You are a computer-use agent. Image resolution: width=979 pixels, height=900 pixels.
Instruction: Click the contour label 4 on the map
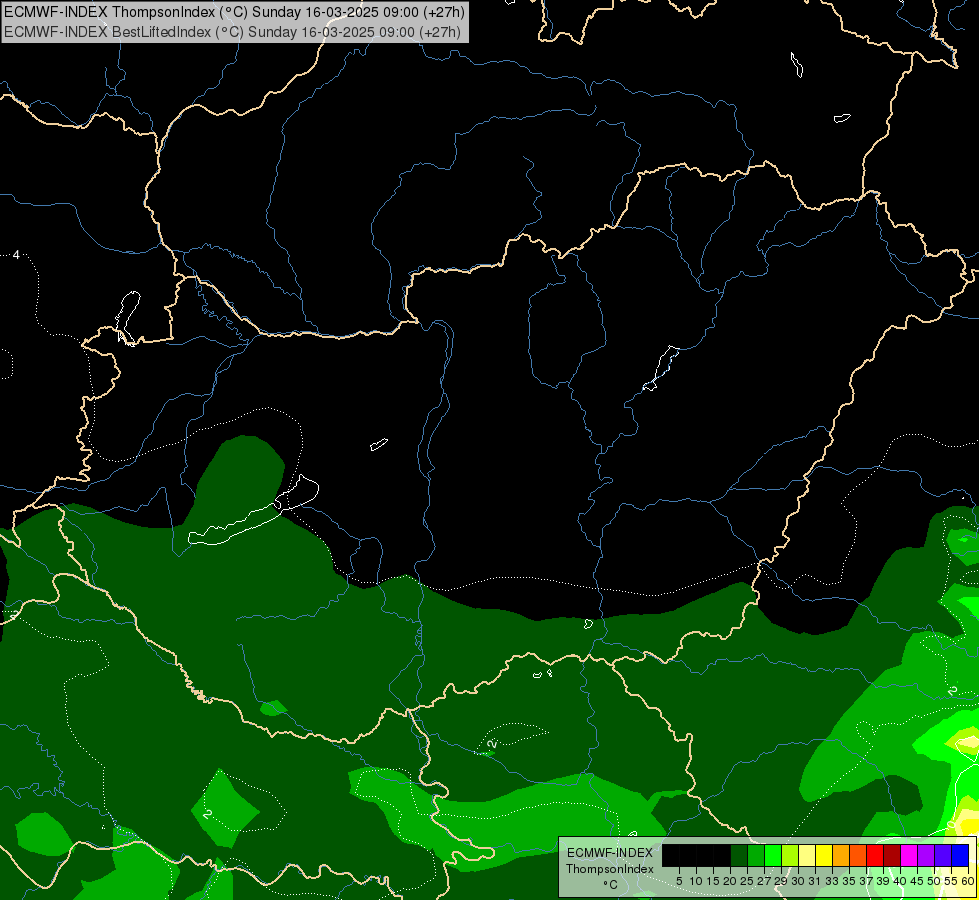[x=16, y=255]
